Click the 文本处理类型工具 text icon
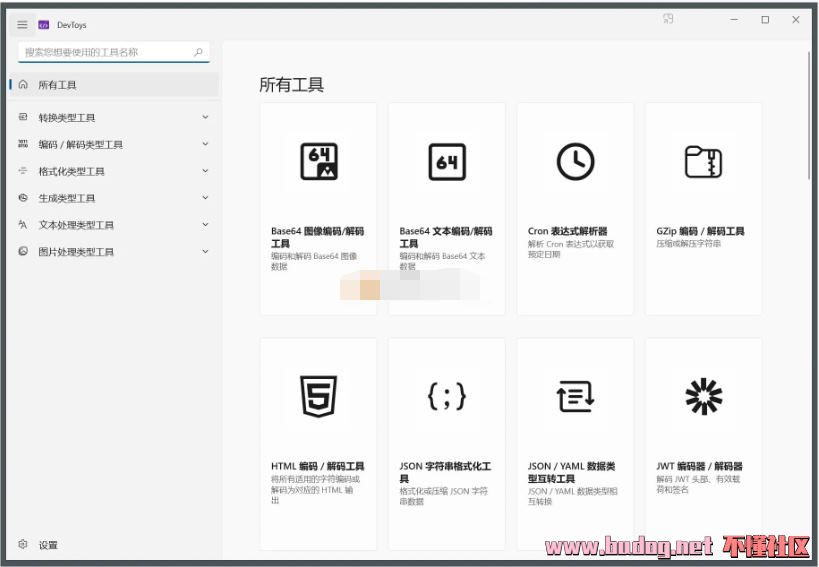819x567 pixels. click(x=23, y=225)
